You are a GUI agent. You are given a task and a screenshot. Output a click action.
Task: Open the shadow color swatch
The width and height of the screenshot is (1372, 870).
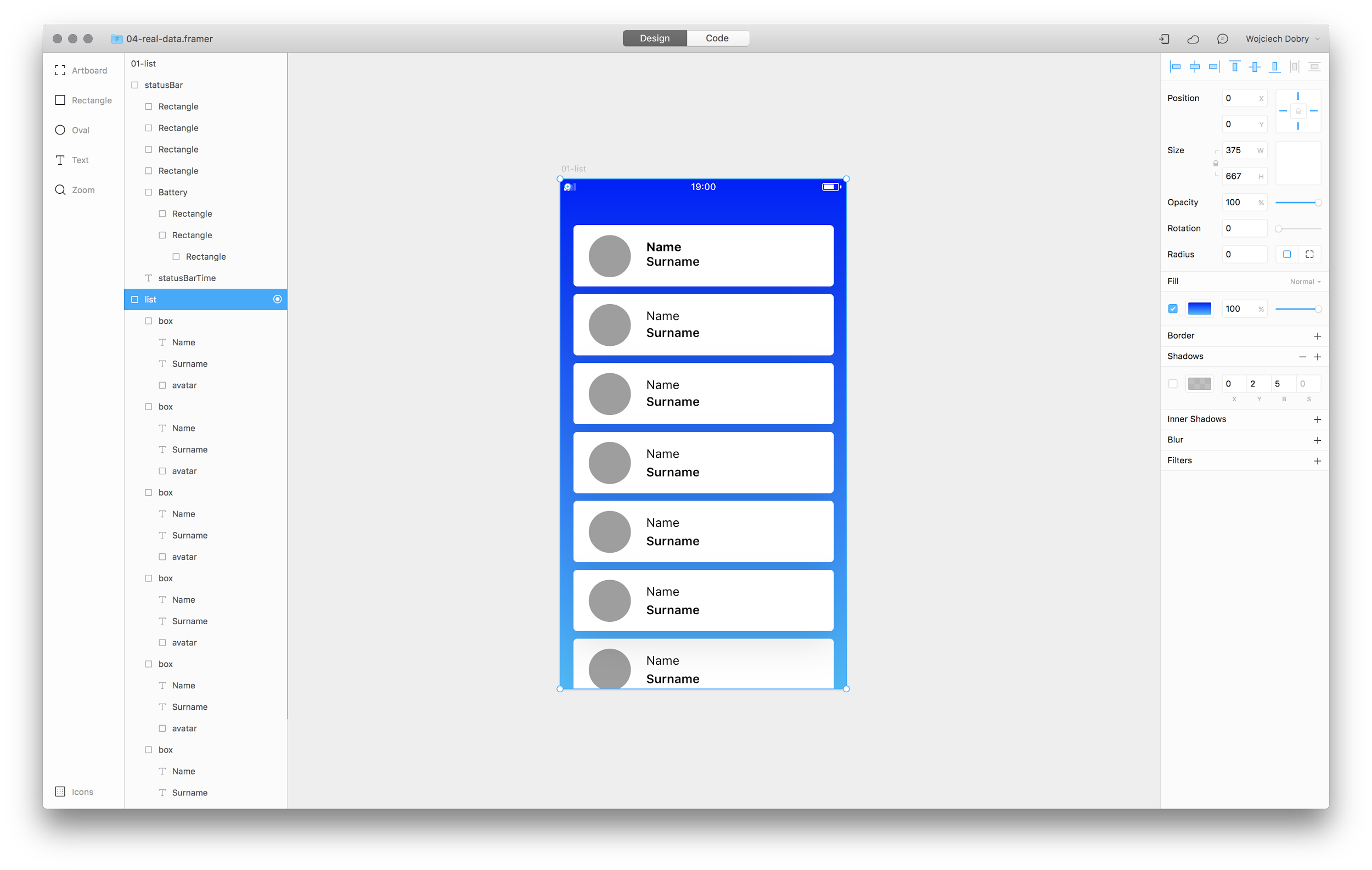[x=1199, y=384]
